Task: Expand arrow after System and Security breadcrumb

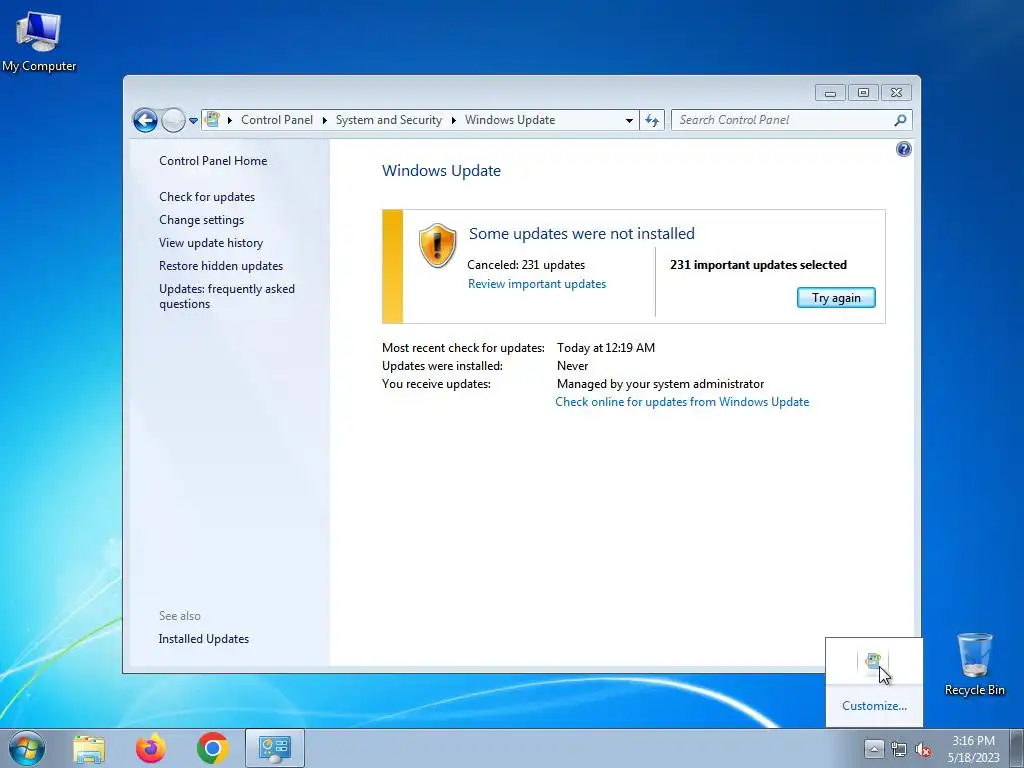Action: pos(453,120)
